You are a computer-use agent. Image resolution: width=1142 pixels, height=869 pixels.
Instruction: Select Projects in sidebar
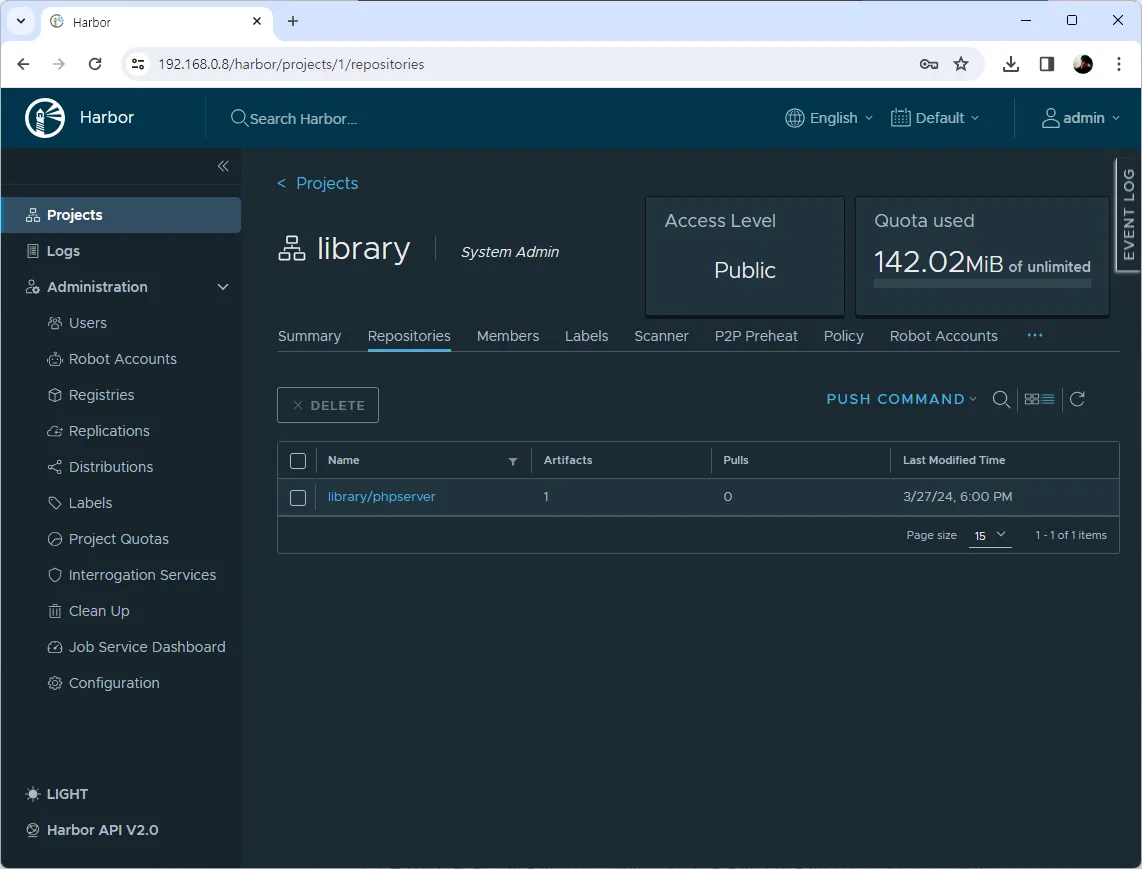[x=121, y=215]
